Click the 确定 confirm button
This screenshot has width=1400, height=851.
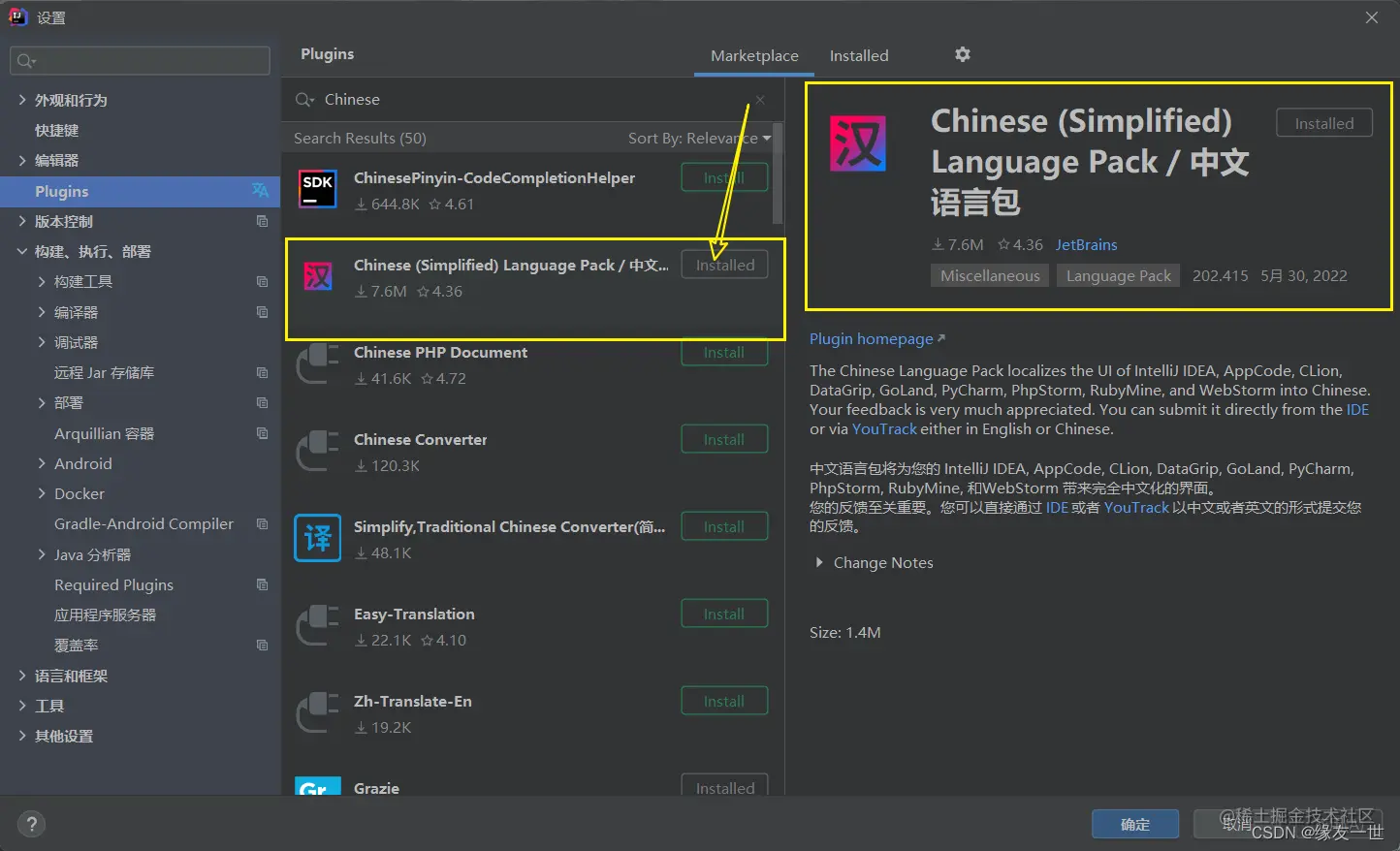point(1135,824)
